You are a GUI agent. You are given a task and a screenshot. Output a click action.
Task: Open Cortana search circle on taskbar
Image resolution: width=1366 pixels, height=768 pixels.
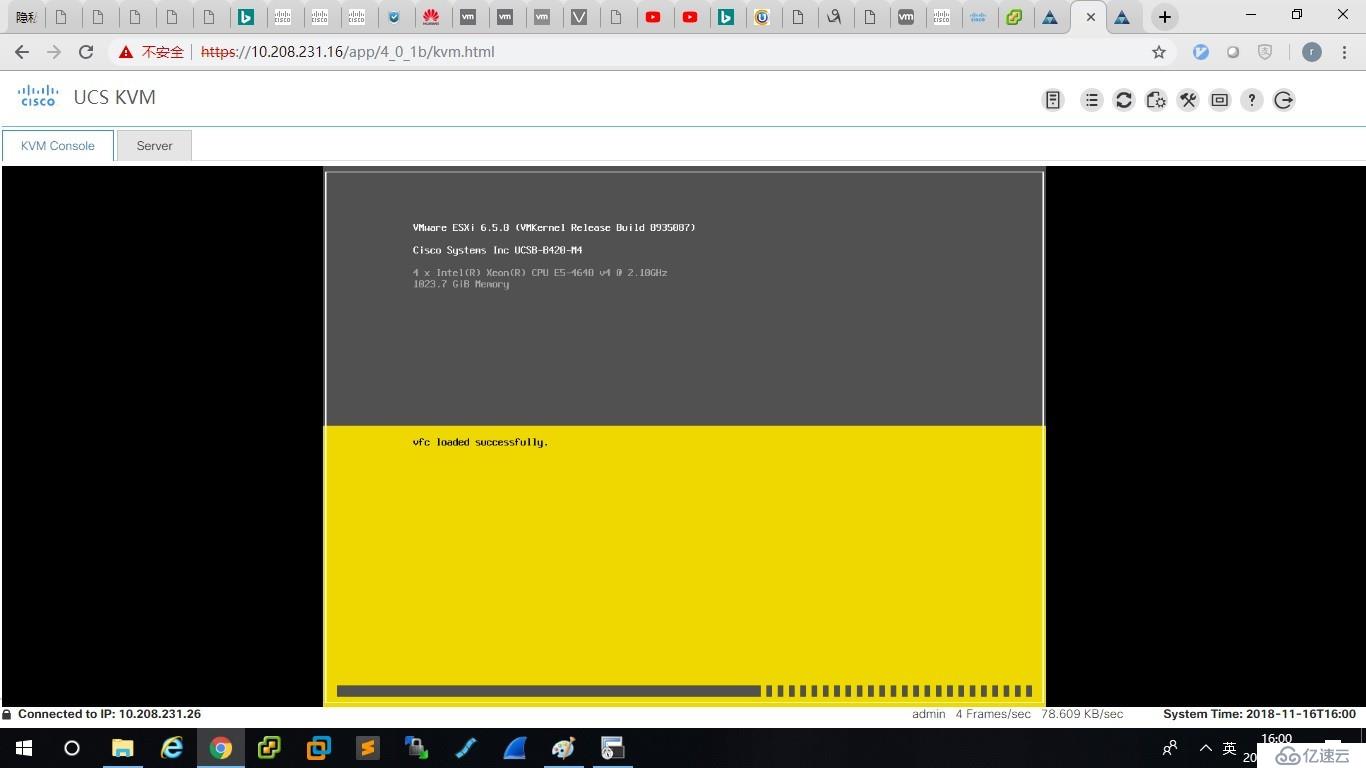click(x=71, y=748)
